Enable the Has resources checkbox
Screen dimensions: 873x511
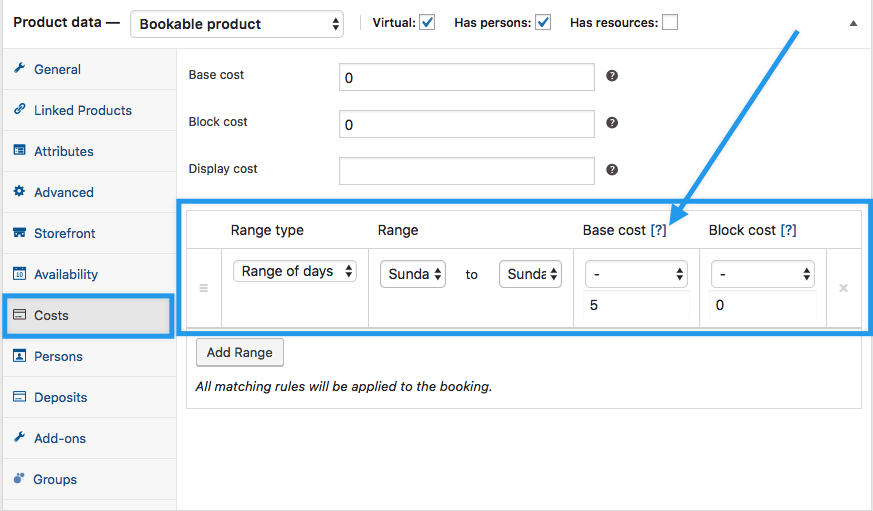coord(670,22)
